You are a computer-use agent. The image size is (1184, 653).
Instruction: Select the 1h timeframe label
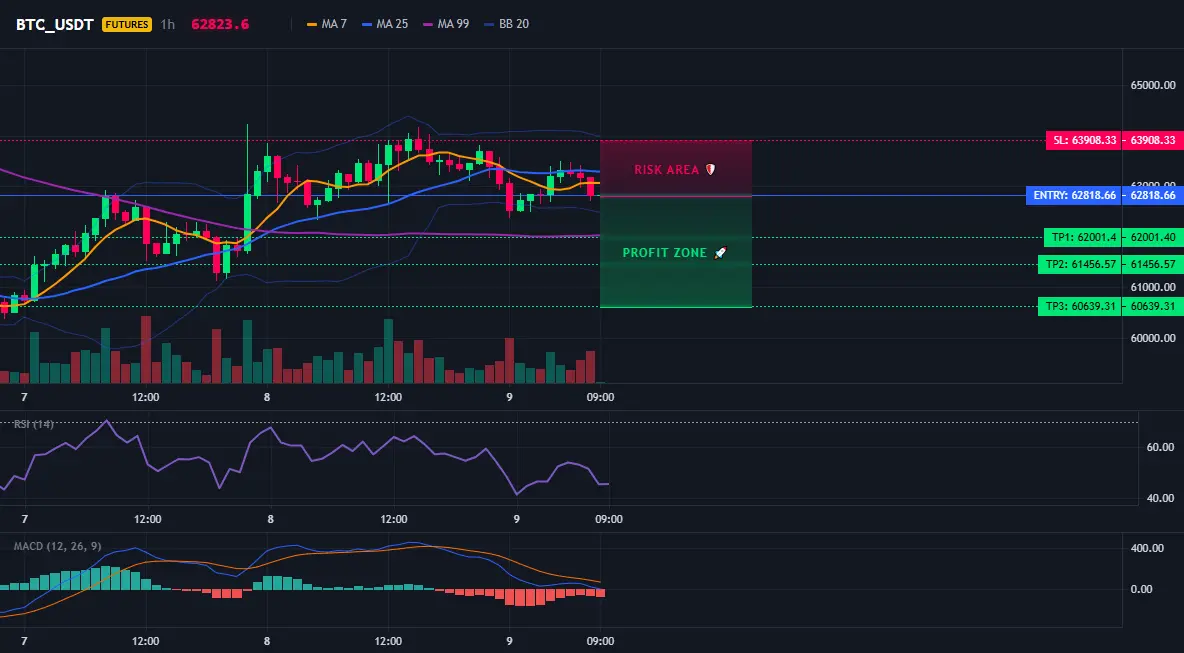168,24
